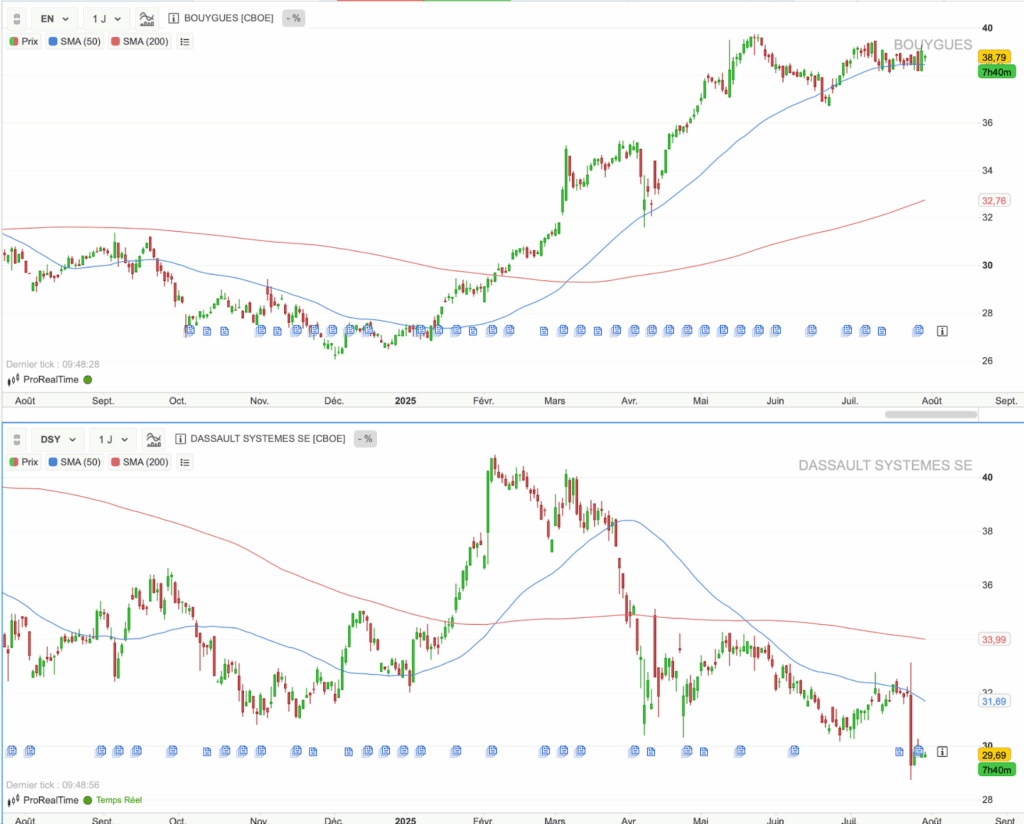Image resolution: width=1024 pixels, height=824 pixels.
Task: Click info icon beside DASSAULT SYSTEMES SE title
Action: click(x=180, y=438)
